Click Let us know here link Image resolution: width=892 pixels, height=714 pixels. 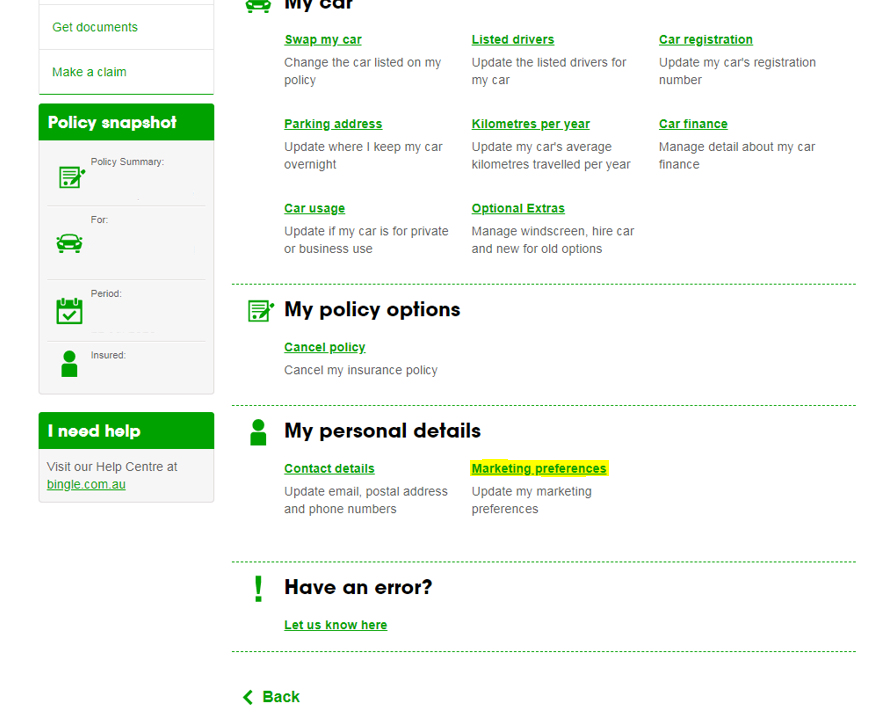point(336,625)
